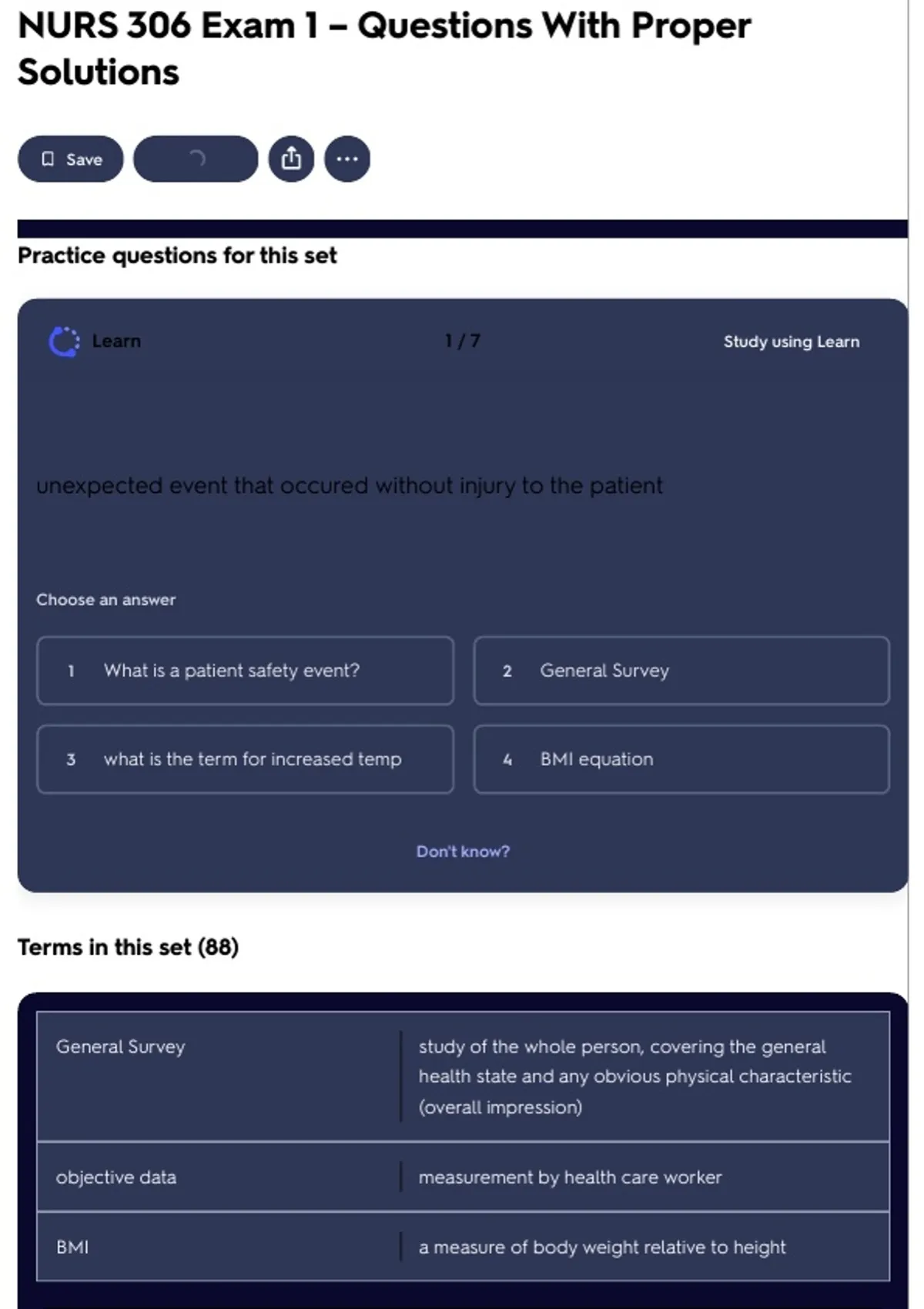Click the objective data term row
924x1309 pixels.
click(463, 1177)
